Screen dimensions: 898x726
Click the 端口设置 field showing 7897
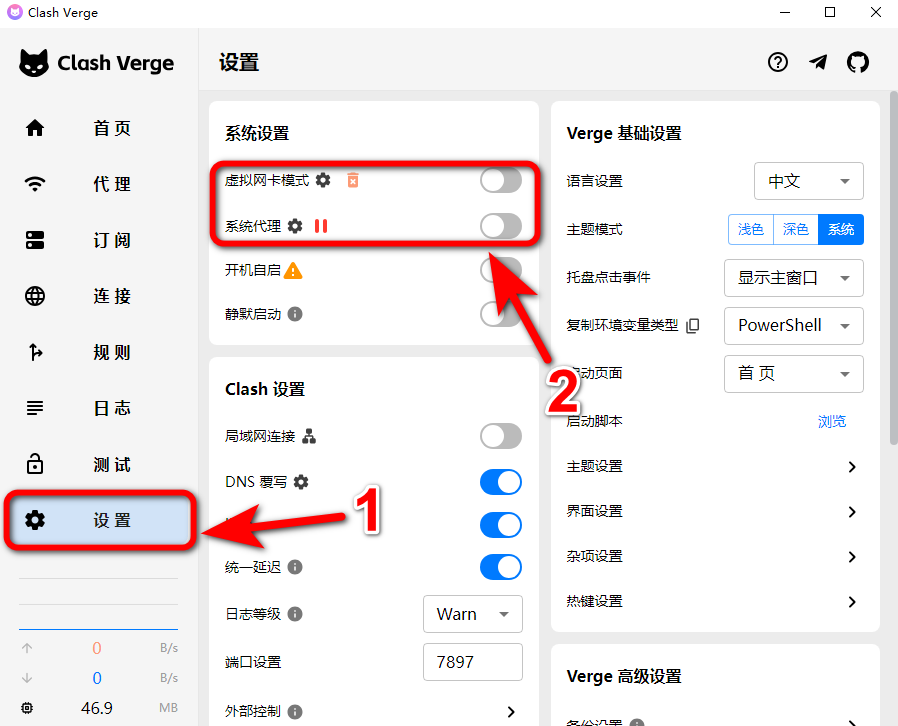pos(473,662)
